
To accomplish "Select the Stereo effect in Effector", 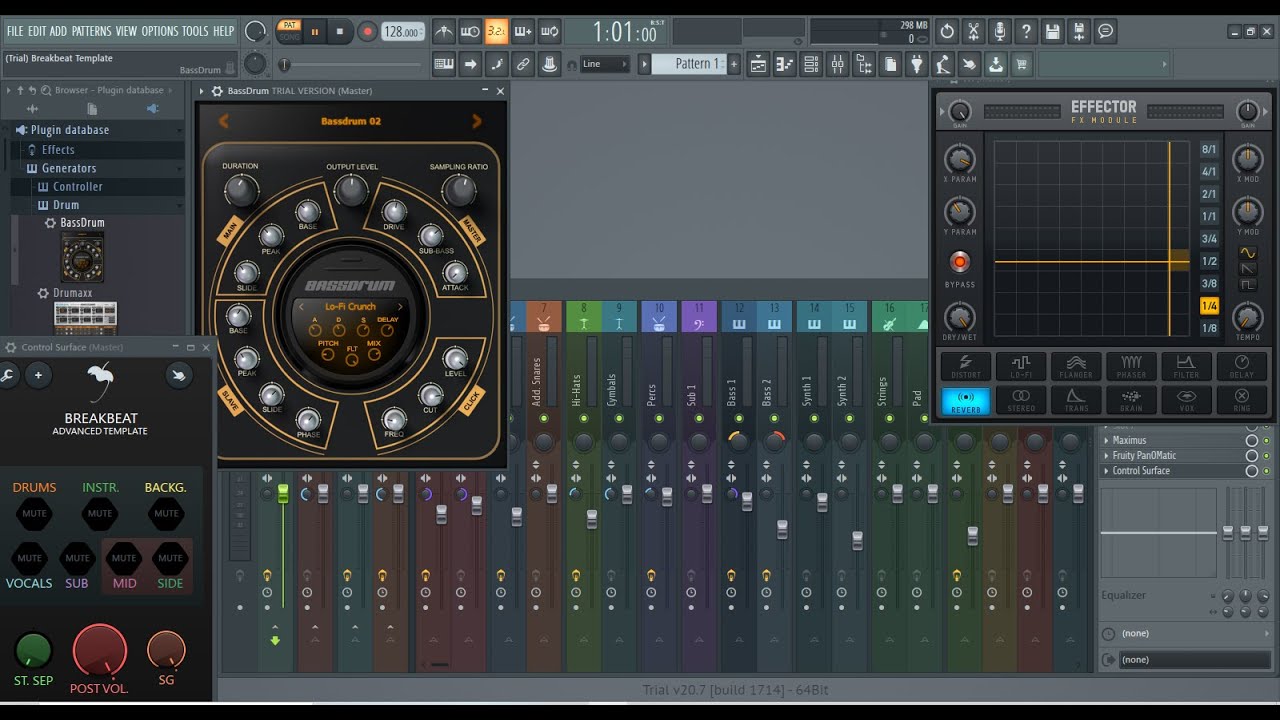I will [1021, 400].
